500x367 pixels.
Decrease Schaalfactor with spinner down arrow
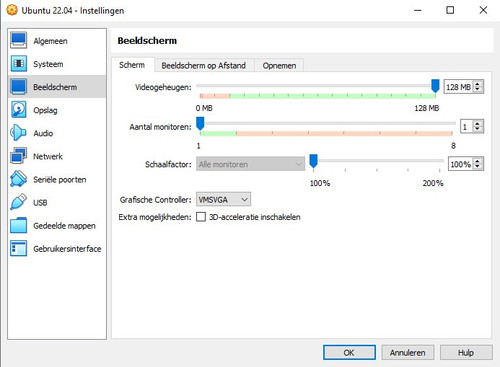coord(478,167)
